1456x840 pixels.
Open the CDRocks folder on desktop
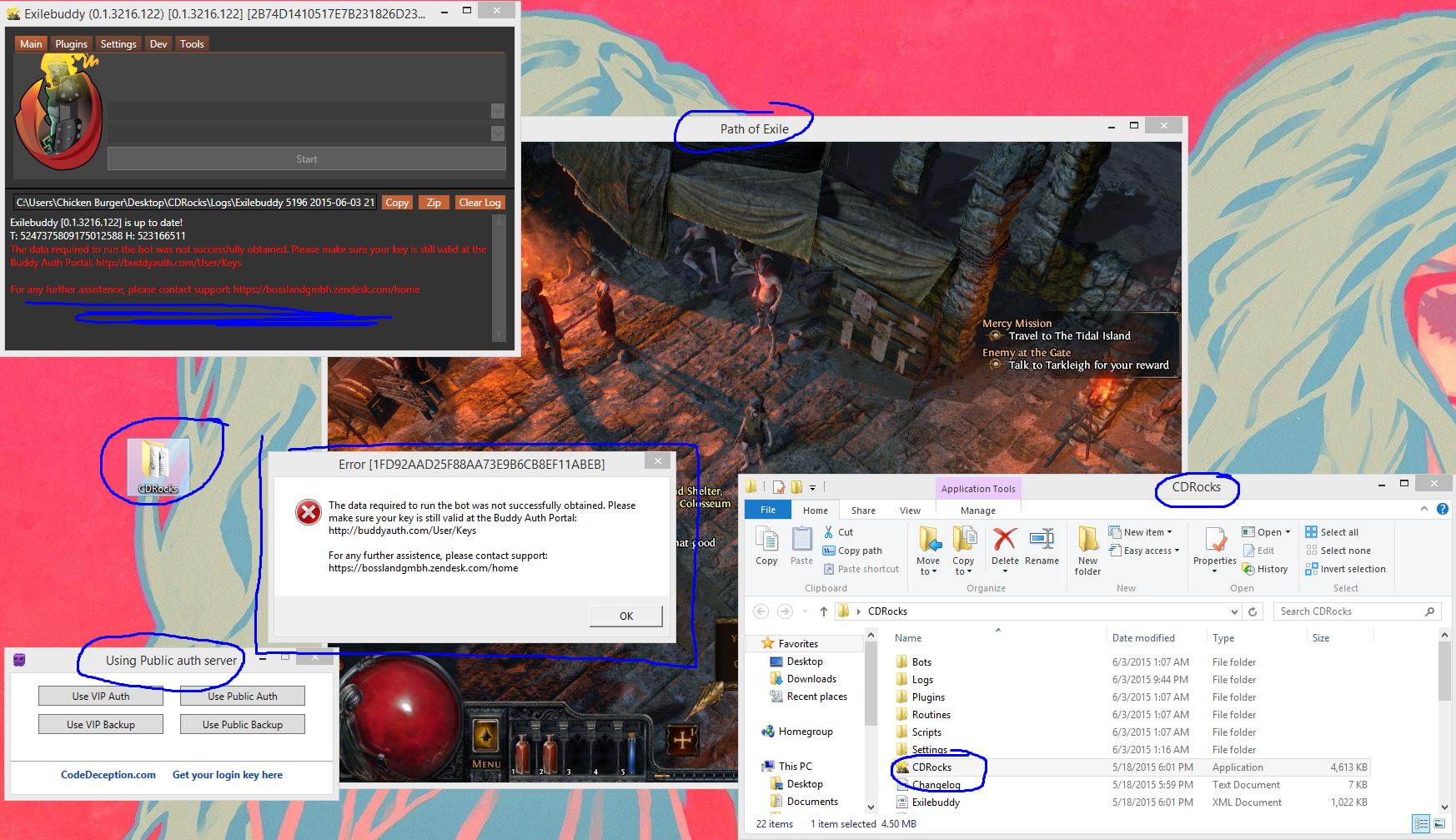158,465
